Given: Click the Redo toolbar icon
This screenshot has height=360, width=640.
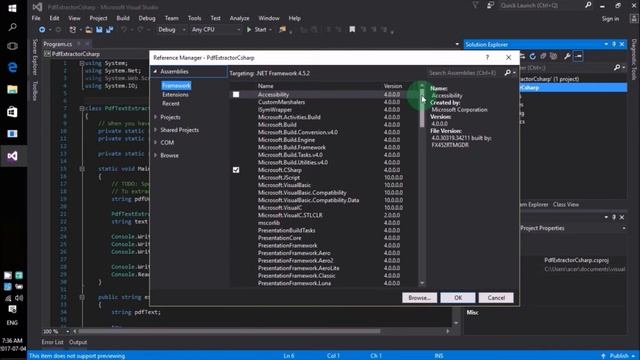Looking at the screenshot, I should coord(140,29).
